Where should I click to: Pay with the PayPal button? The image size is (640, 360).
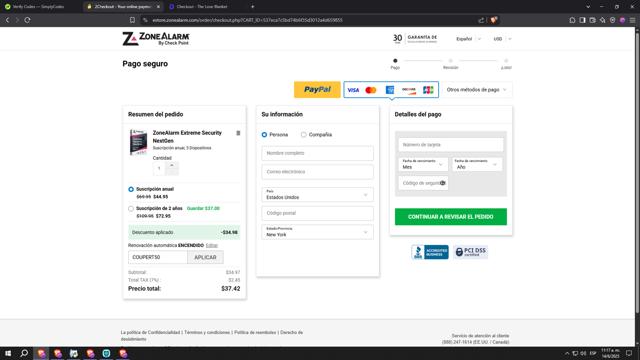(x=317, y=89)
